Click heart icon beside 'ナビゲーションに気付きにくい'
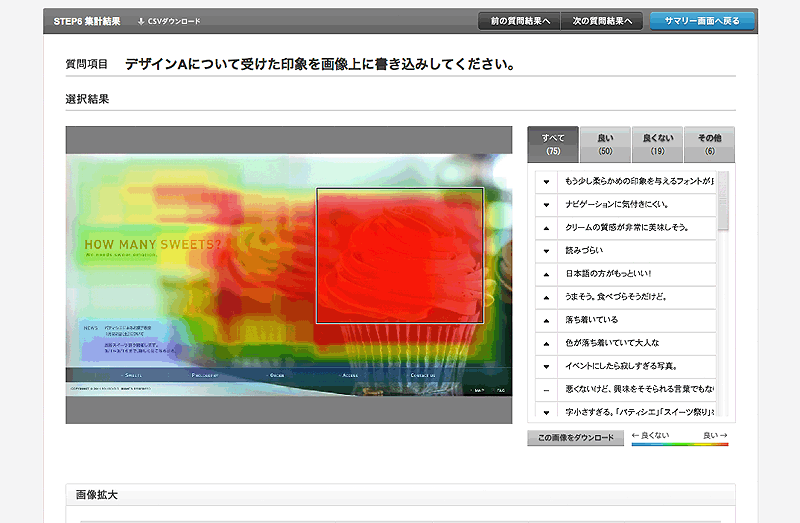 [x=546, y=205]
